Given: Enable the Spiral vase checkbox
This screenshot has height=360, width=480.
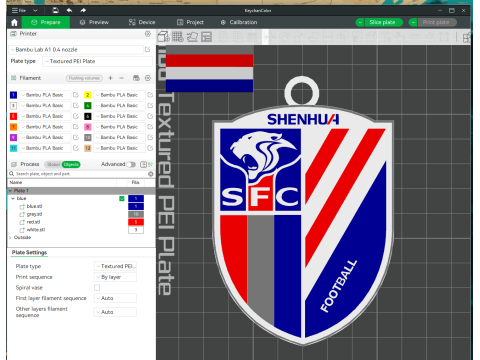Looking at the screenshot, I should (x=97, y=288).
